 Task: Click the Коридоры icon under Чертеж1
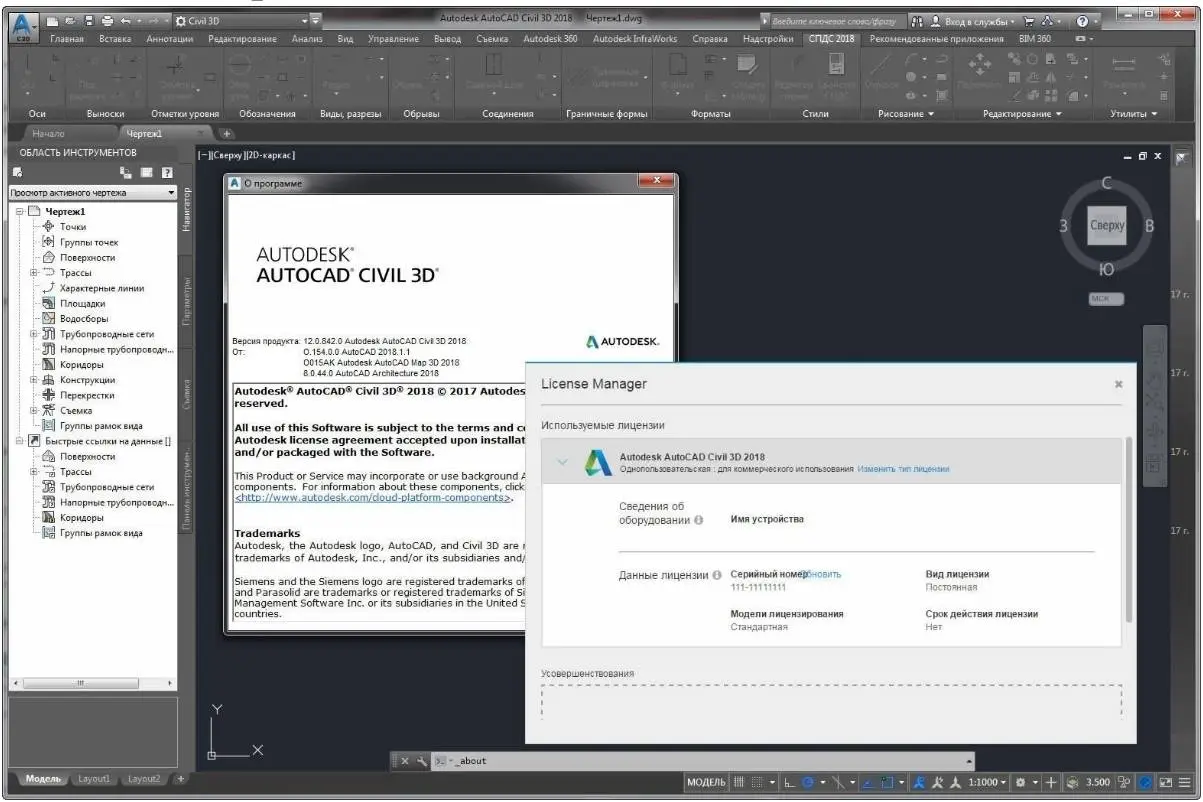point(49,365)
